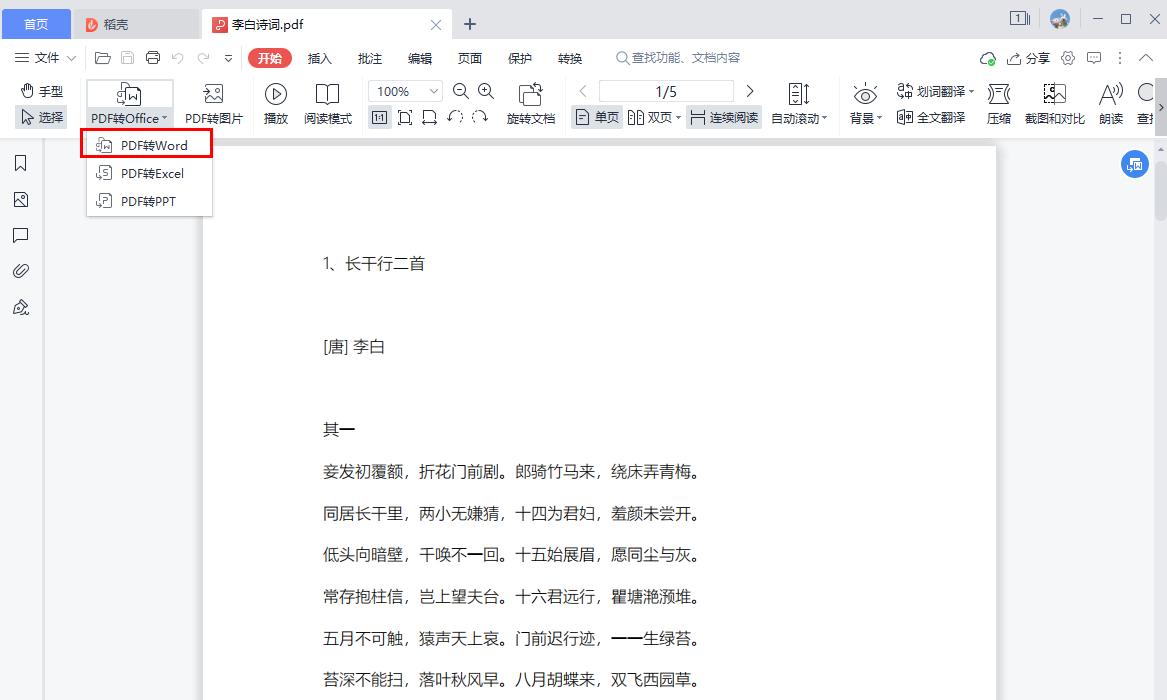
Task: Expand the 自动滚动 auto-scroll dropdown
Action: [x=800, y=117]
